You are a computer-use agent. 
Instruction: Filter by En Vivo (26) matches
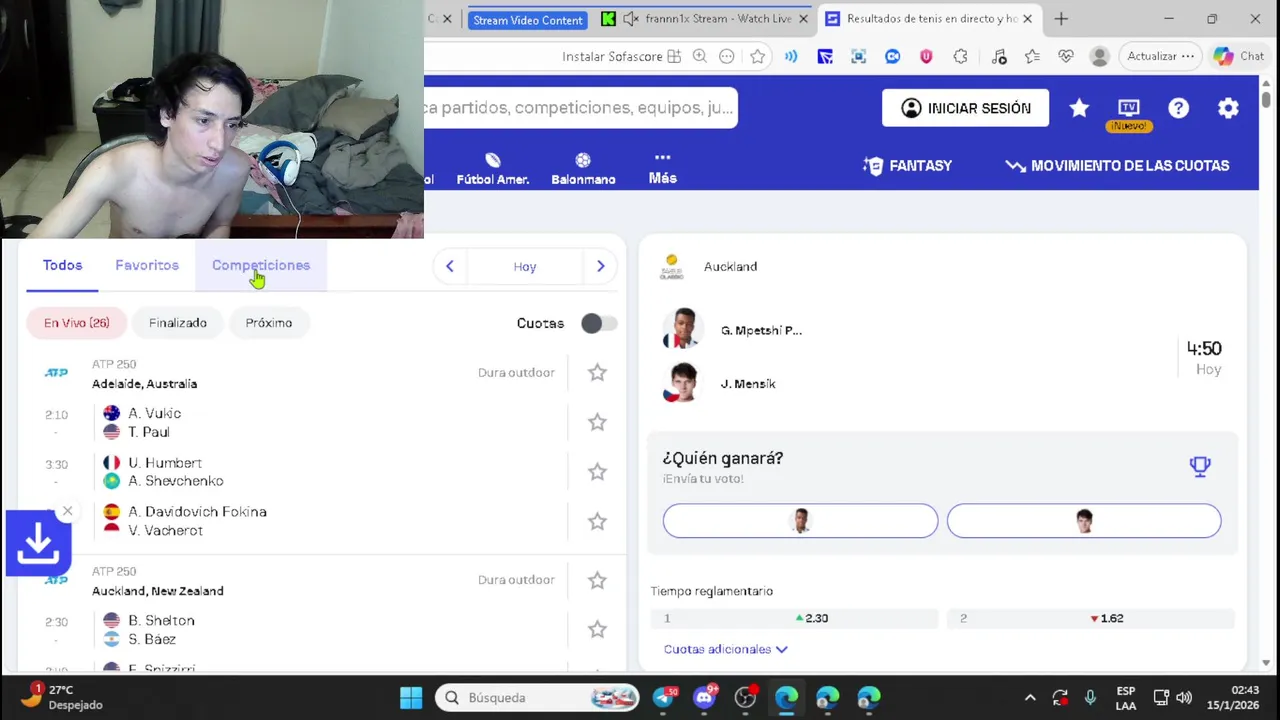click(x=77, y=323)
